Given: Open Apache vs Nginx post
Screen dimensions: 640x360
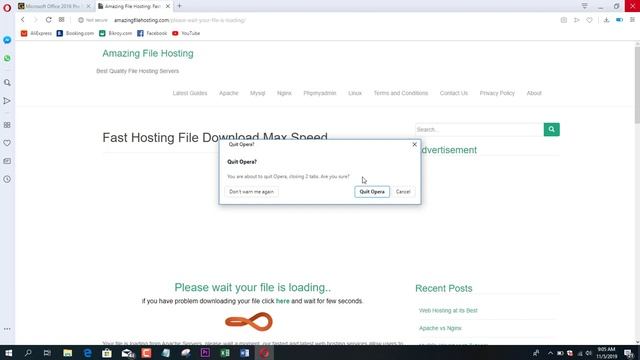Looking at the screenshot, I should (440, 328).
